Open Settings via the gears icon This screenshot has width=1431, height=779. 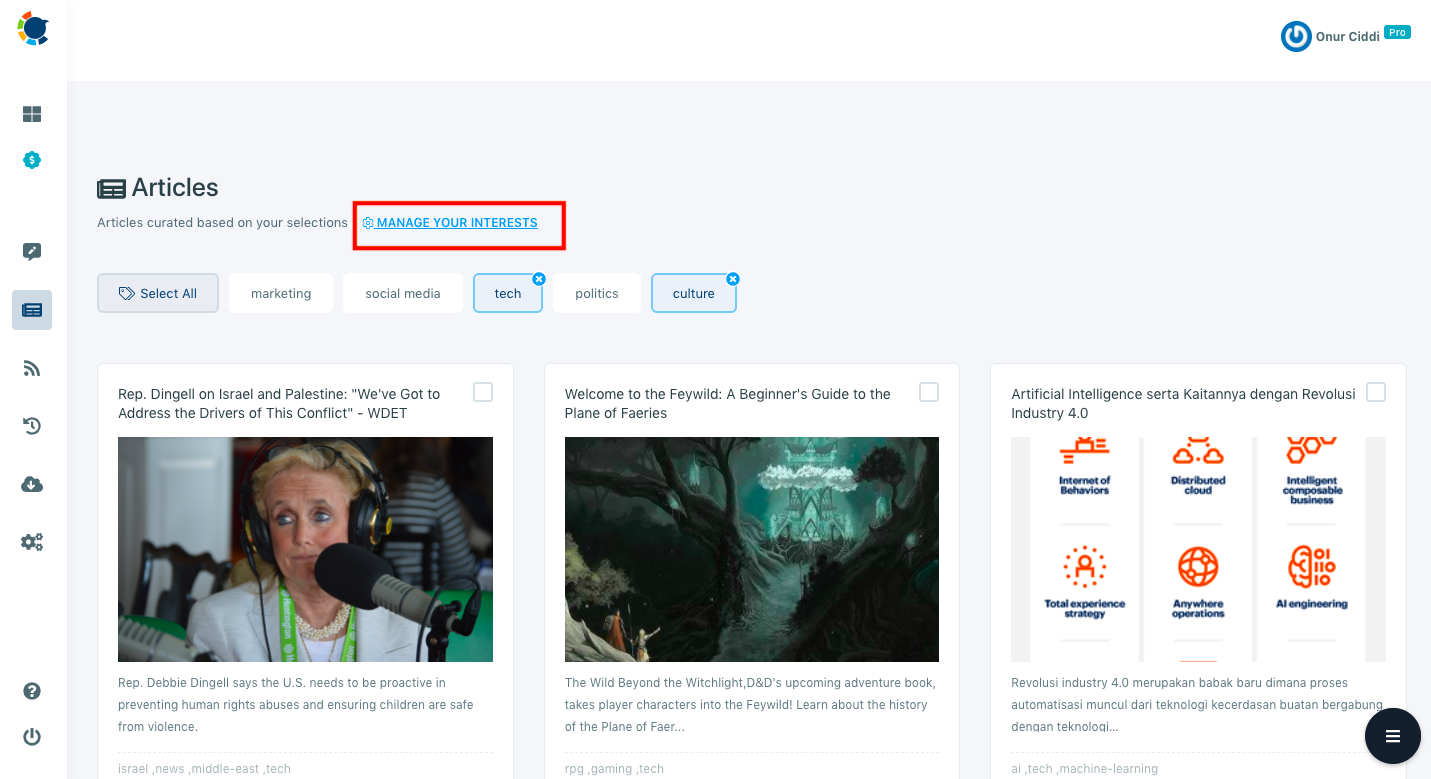[x=31, y=542]
